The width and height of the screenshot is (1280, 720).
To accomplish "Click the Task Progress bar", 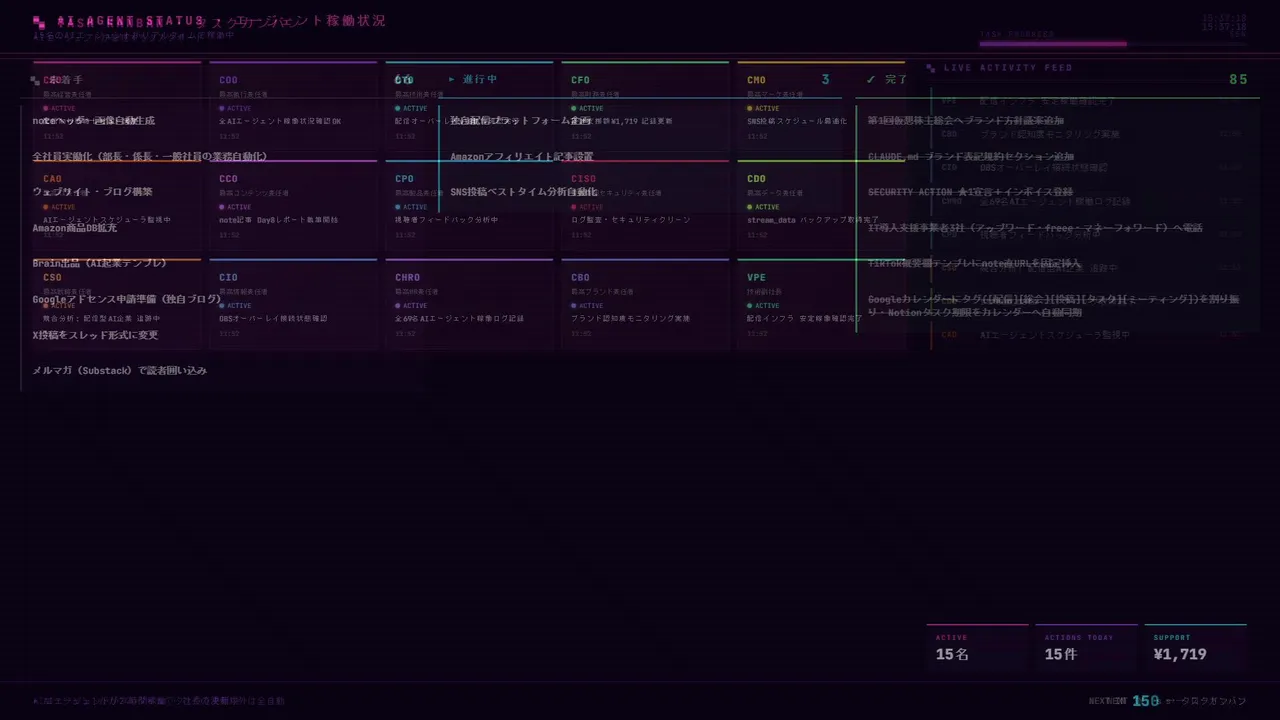I will tap(1113, 44).
